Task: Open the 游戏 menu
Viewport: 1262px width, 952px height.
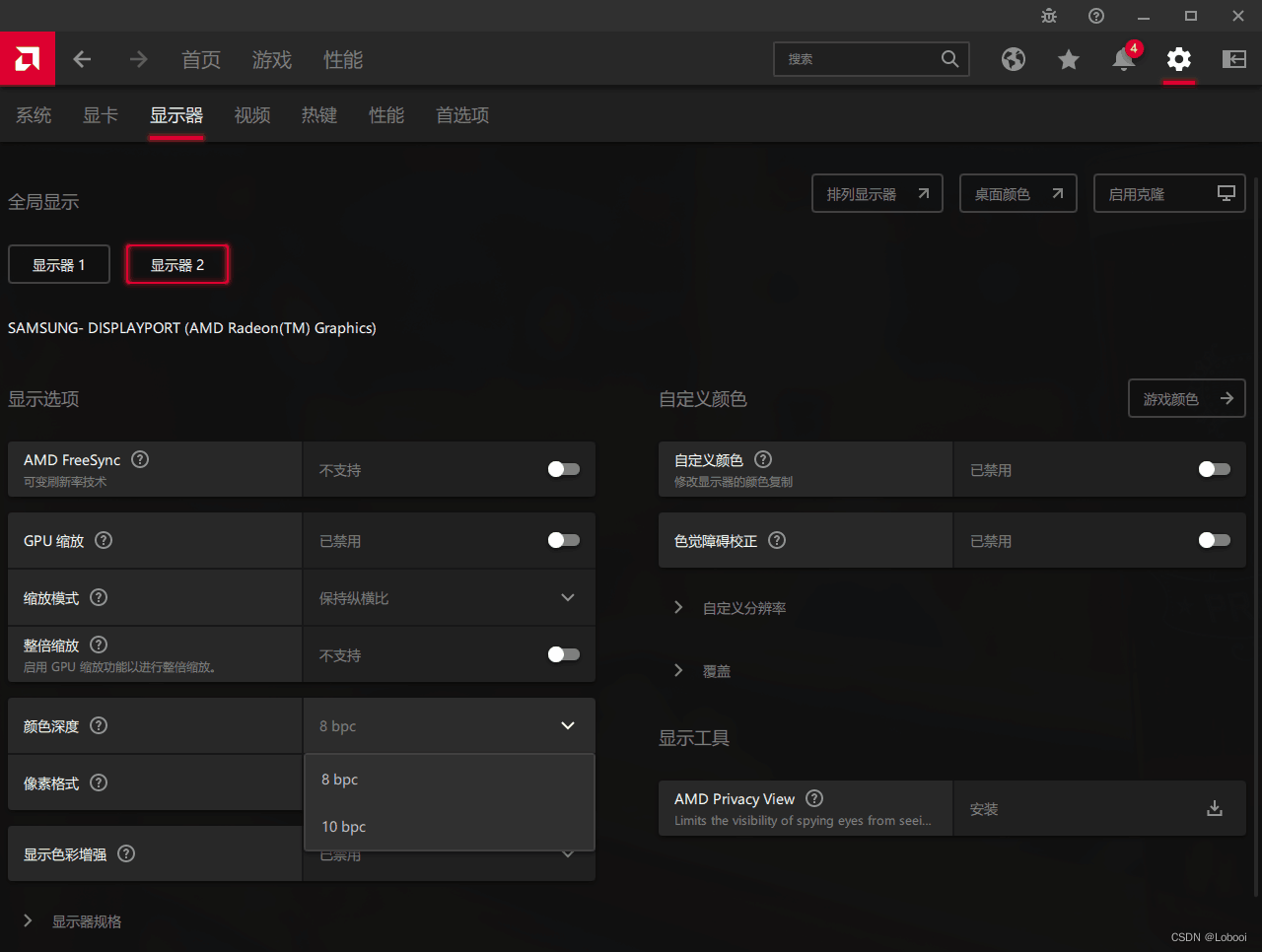Action: (x=272, y=59)
